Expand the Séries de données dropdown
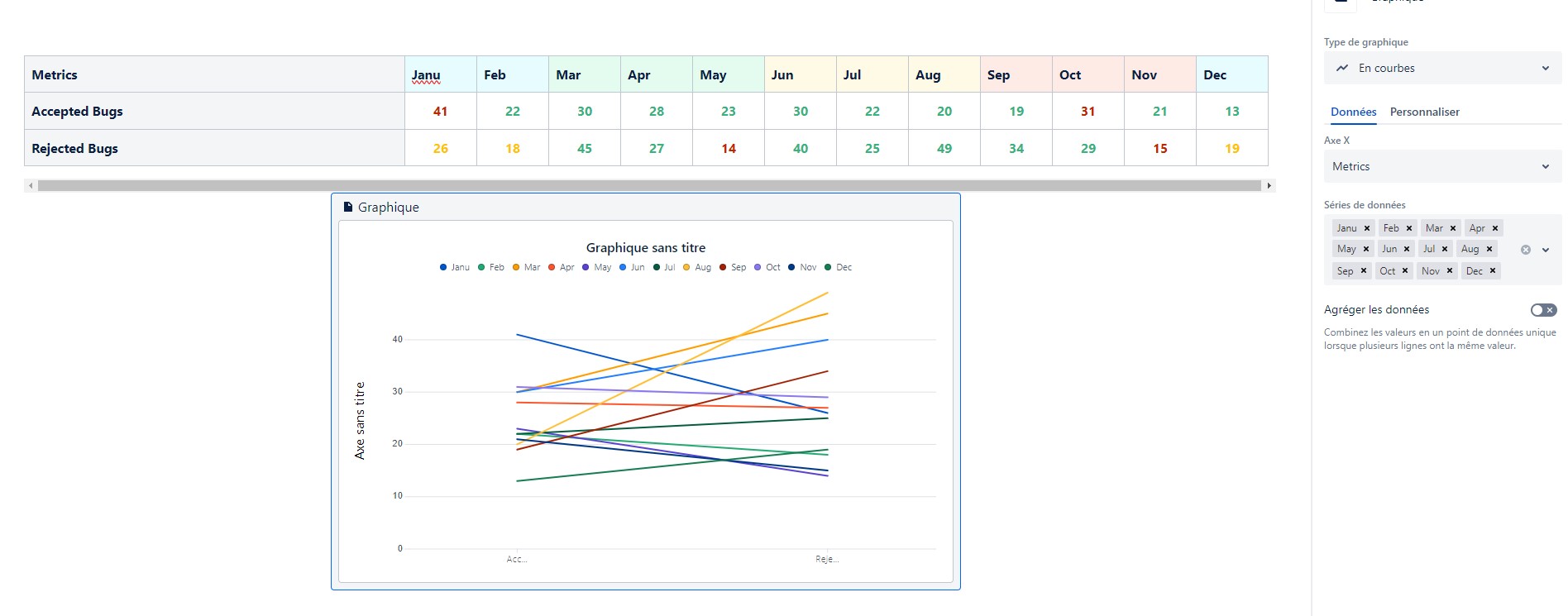This screenshot has width=1568, height=616. (x=1546, y=250)
